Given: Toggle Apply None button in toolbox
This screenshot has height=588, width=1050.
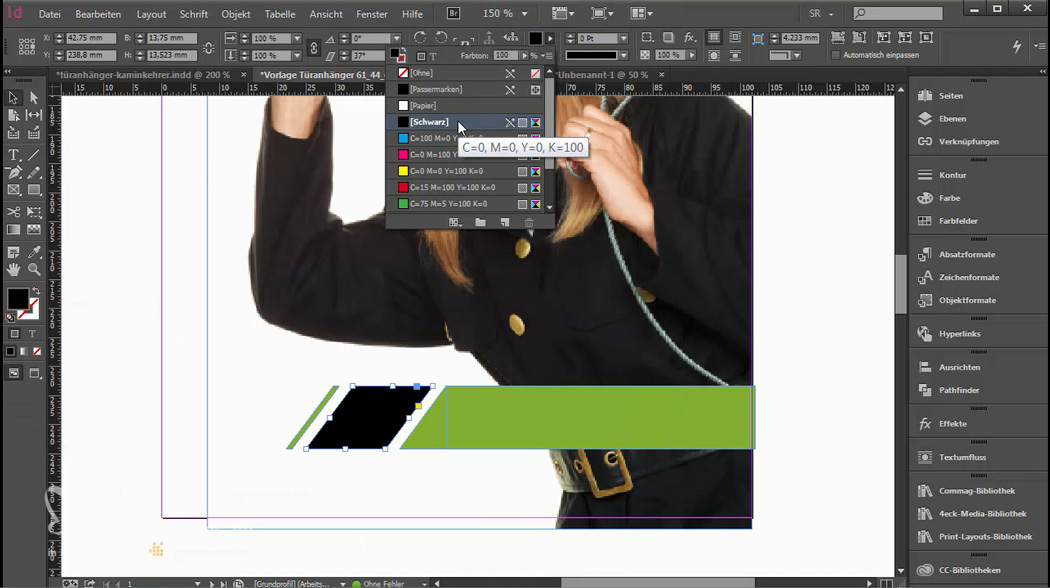Looking at the screenshot, I should pos(38,351).
